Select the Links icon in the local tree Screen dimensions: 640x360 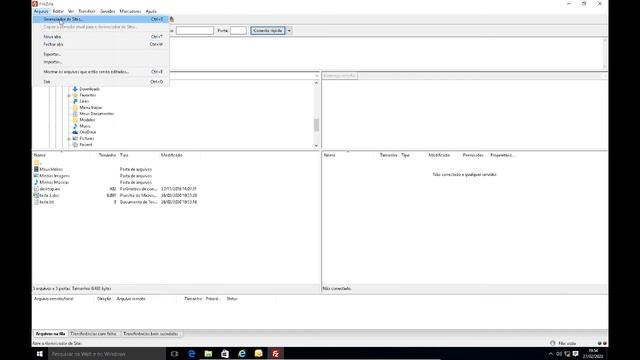[75, 101]
